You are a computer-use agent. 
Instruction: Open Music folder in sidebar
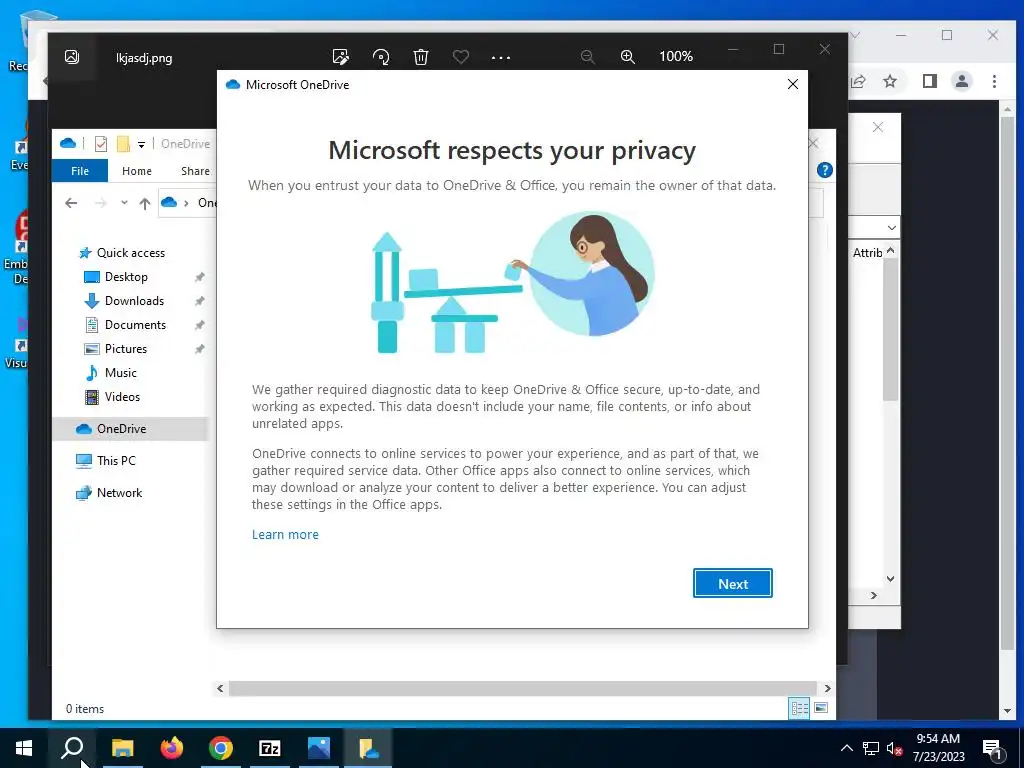click(121, 373)
